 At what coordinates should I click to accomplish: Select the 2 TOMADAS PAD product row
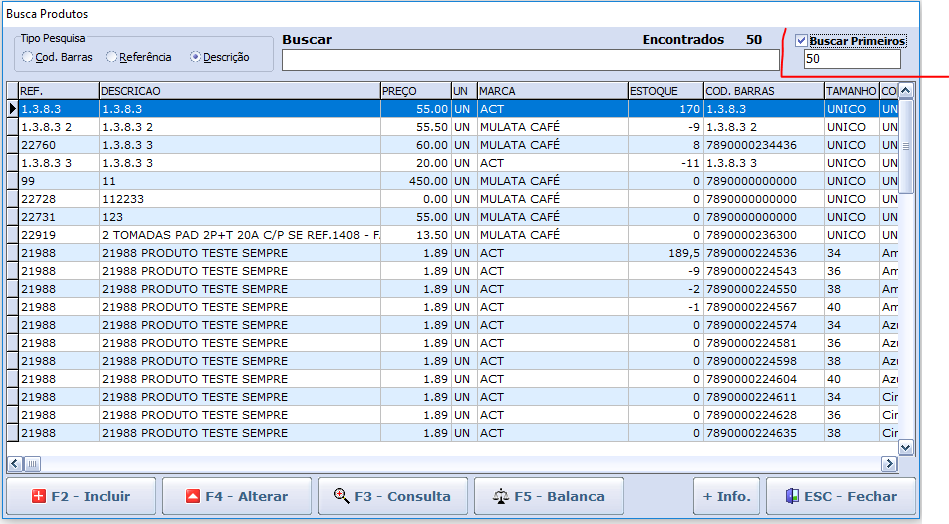pyautogui.click(x=239, y=235)
